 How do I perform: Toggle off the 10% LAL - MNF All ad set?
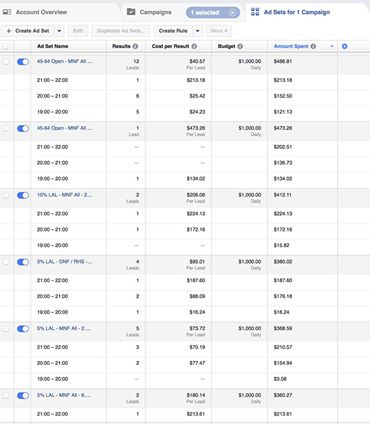click(23, 195)
